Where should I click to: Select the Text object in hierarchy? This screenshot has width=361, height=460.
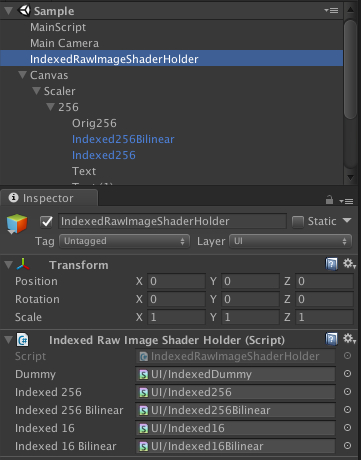click(x=84, y=171)
